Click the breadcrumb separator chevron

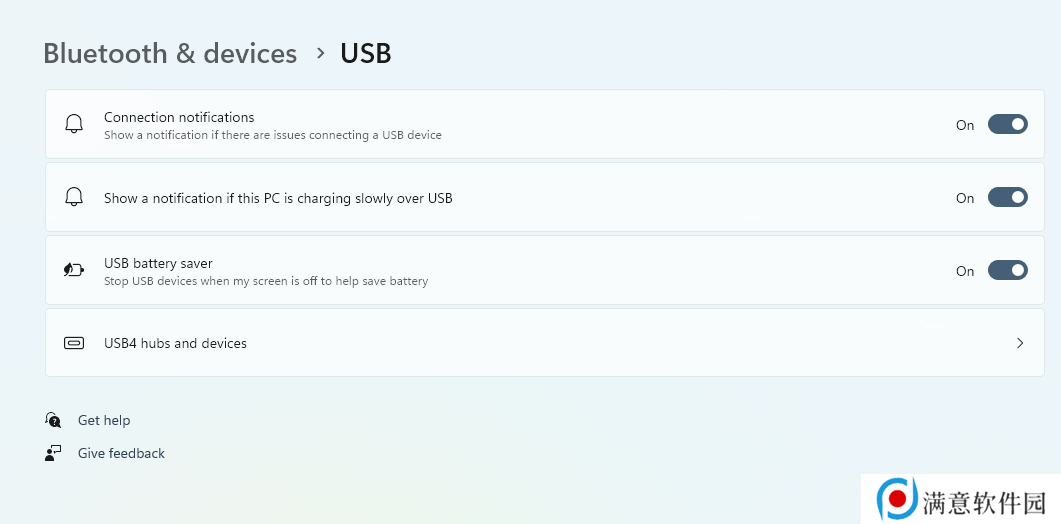[x=321, y=53]
